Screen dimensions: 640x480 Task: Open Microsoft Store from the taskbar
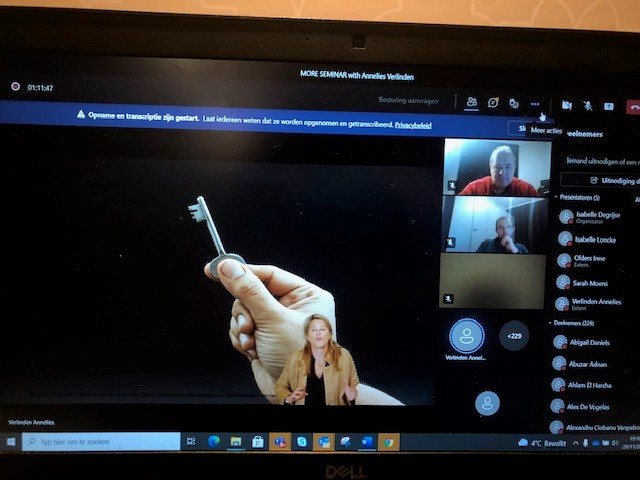(258, 442)
